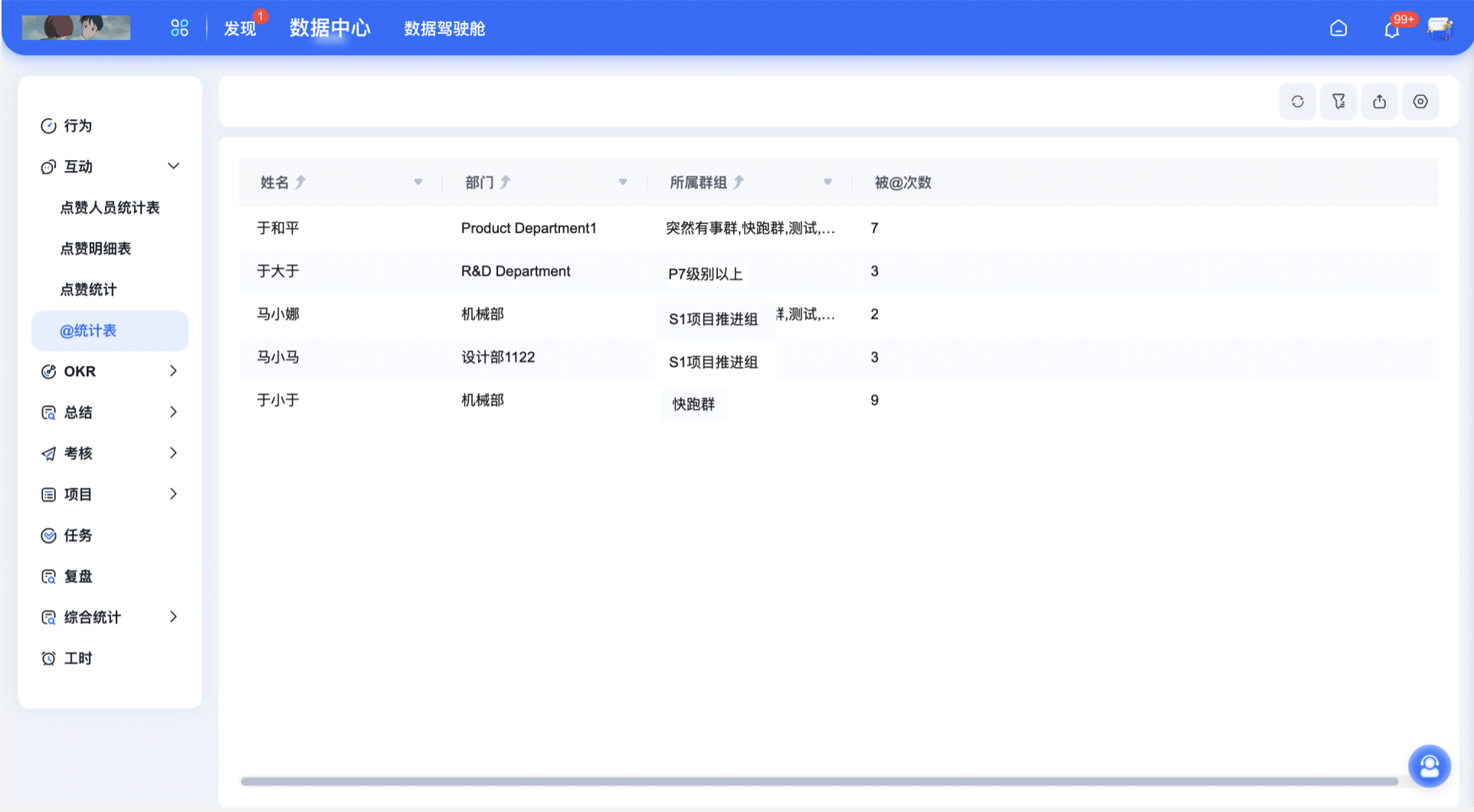Click the 快跑群 group cell
This screenshot has width=1474, height=812.
(693, 404)
